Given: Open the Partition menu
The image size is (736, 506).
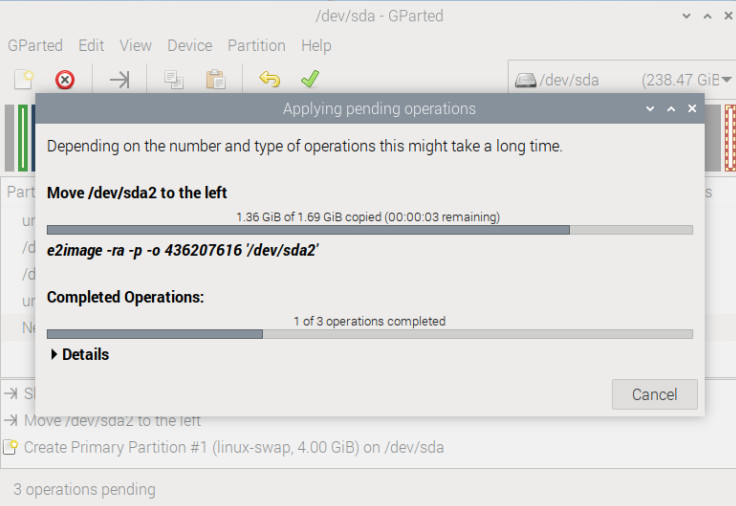Looking at the screenshot, I should coord(257,46).
